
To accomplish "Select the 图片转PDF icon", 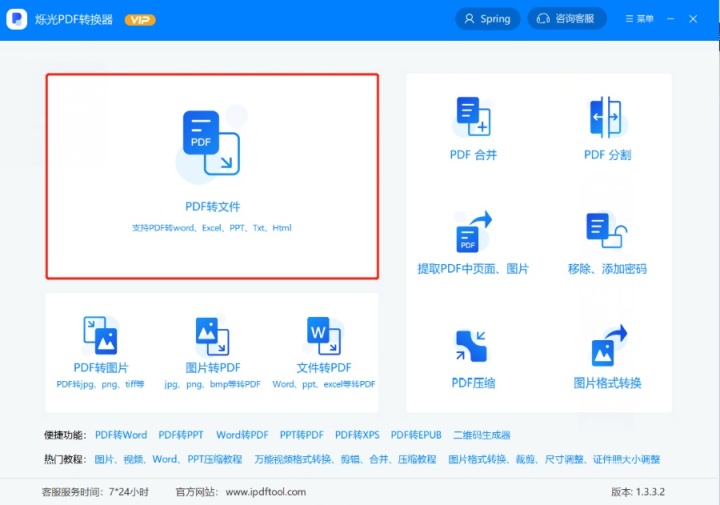I will (212, 336).
